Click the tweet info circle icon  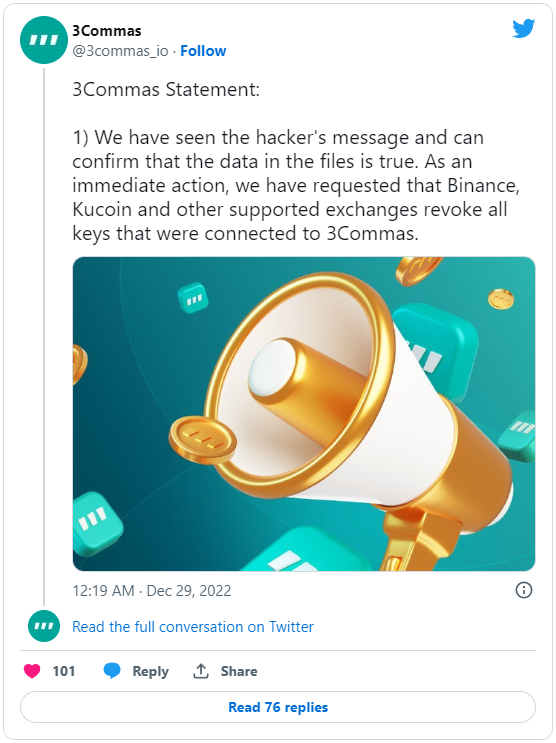pyautogui.click(x=523, y=590)
